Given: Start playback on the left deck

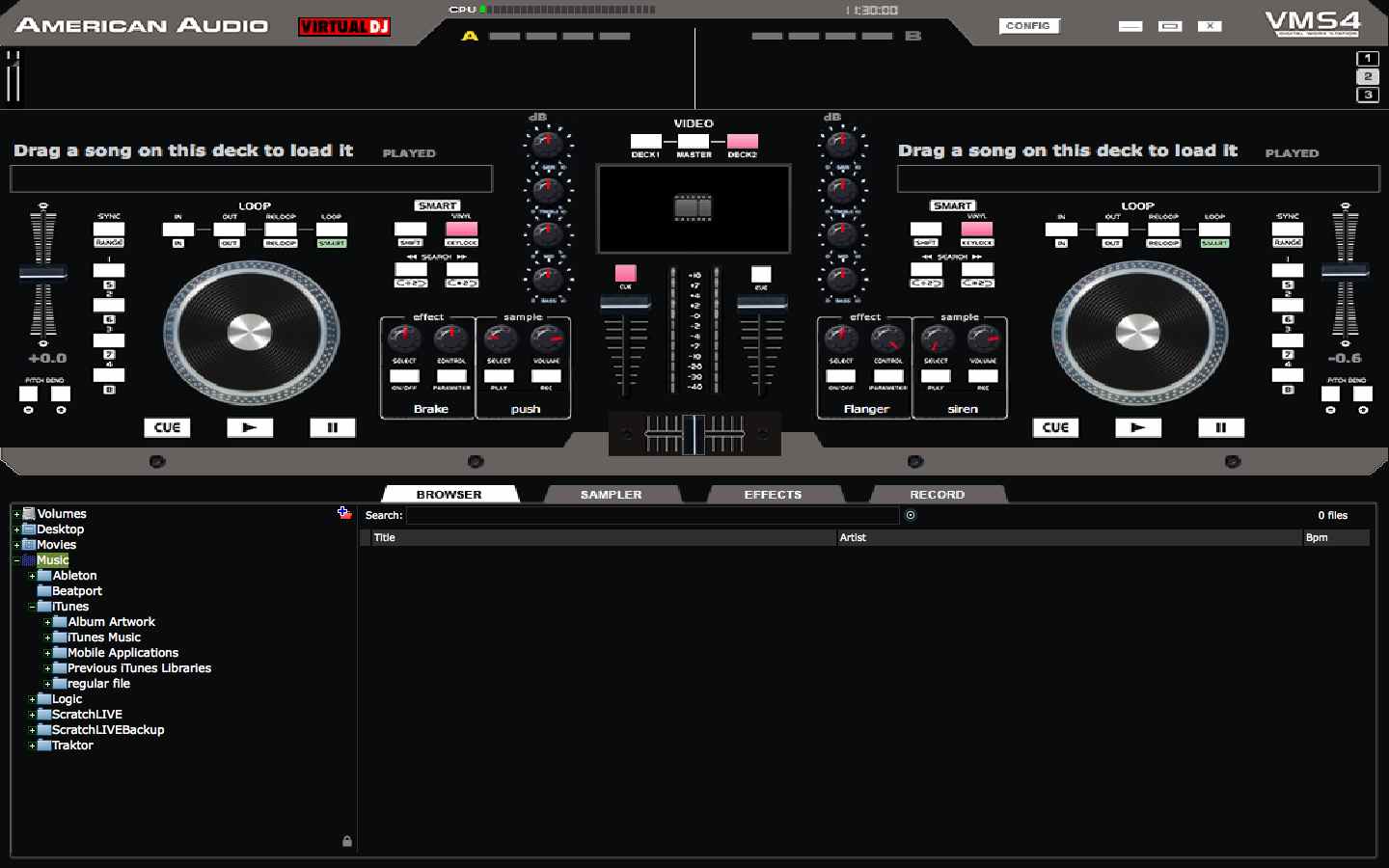Looking at the screenshot, I should coord(250,427).
